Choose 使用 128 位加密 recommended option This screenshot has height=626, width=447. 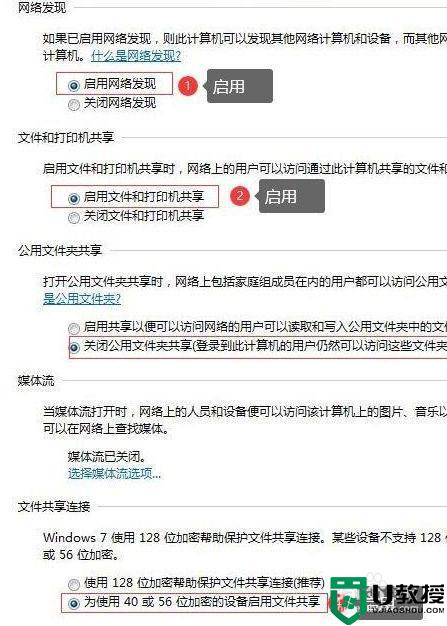[x=73, y=584]
